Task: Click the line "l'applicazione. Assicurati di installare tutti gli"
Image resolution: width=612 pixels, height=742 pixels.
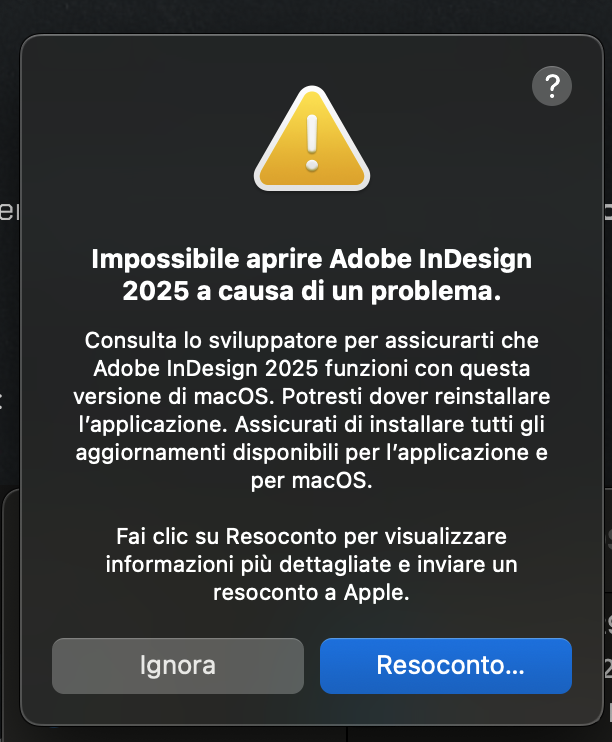Action: pos(312,423)
